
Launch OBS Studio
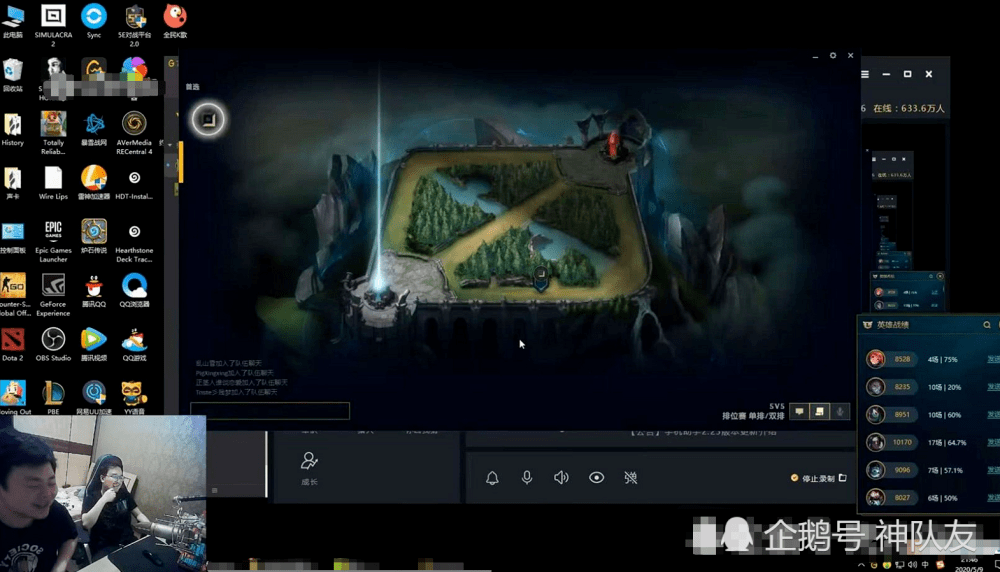click(x=53, y=344)
